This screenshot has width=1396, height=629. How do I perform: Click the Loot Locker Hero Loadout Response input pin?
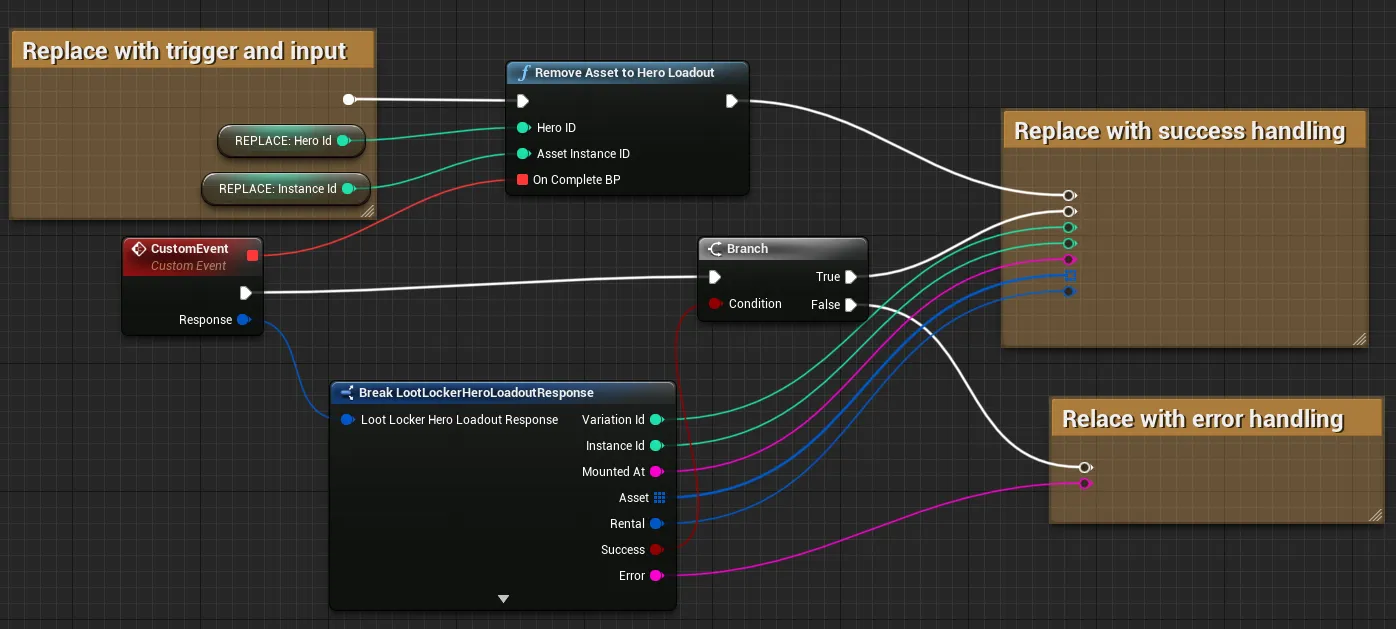[x=347, y=420]
